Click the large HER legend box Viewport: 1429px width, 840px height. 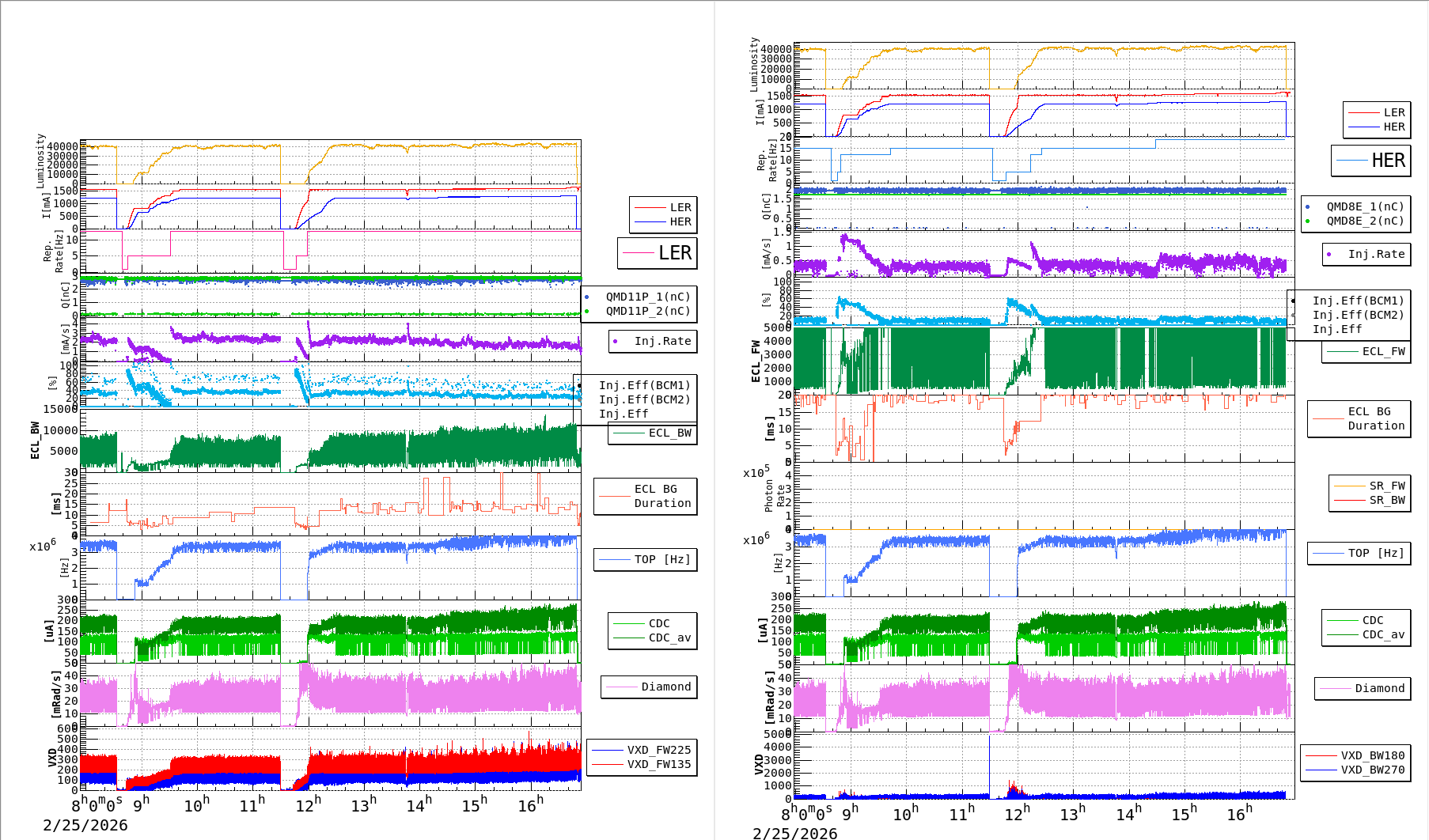[1371, 161]
